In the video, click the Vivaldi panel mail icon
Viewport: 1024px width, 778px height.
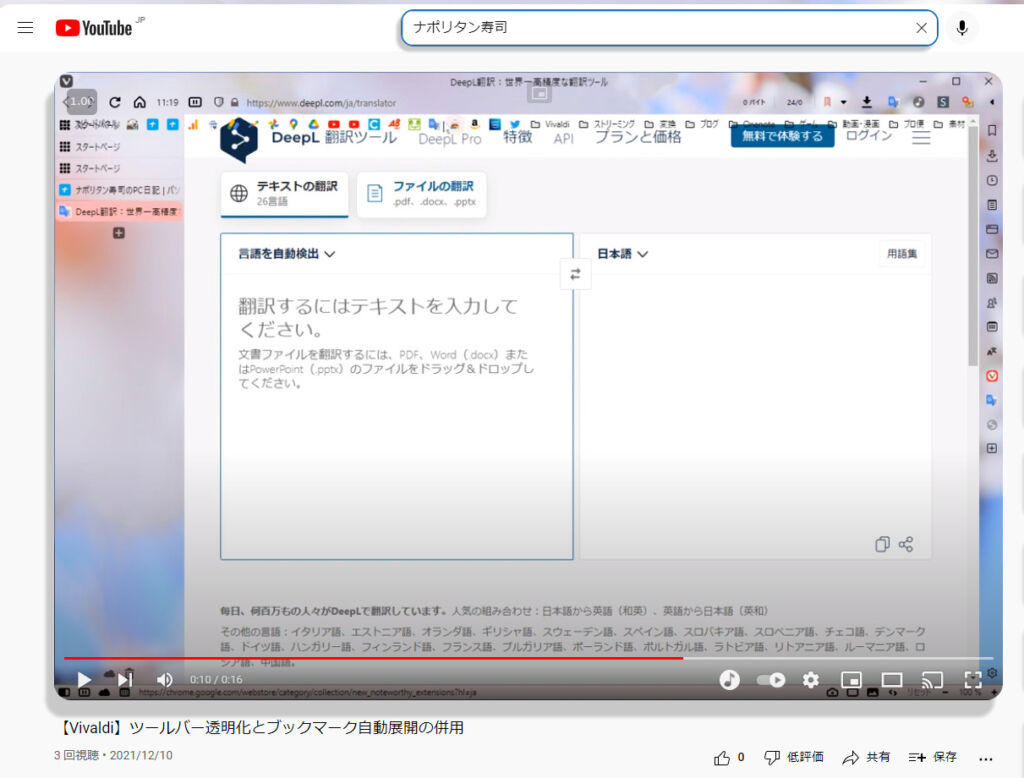[991, 253]
